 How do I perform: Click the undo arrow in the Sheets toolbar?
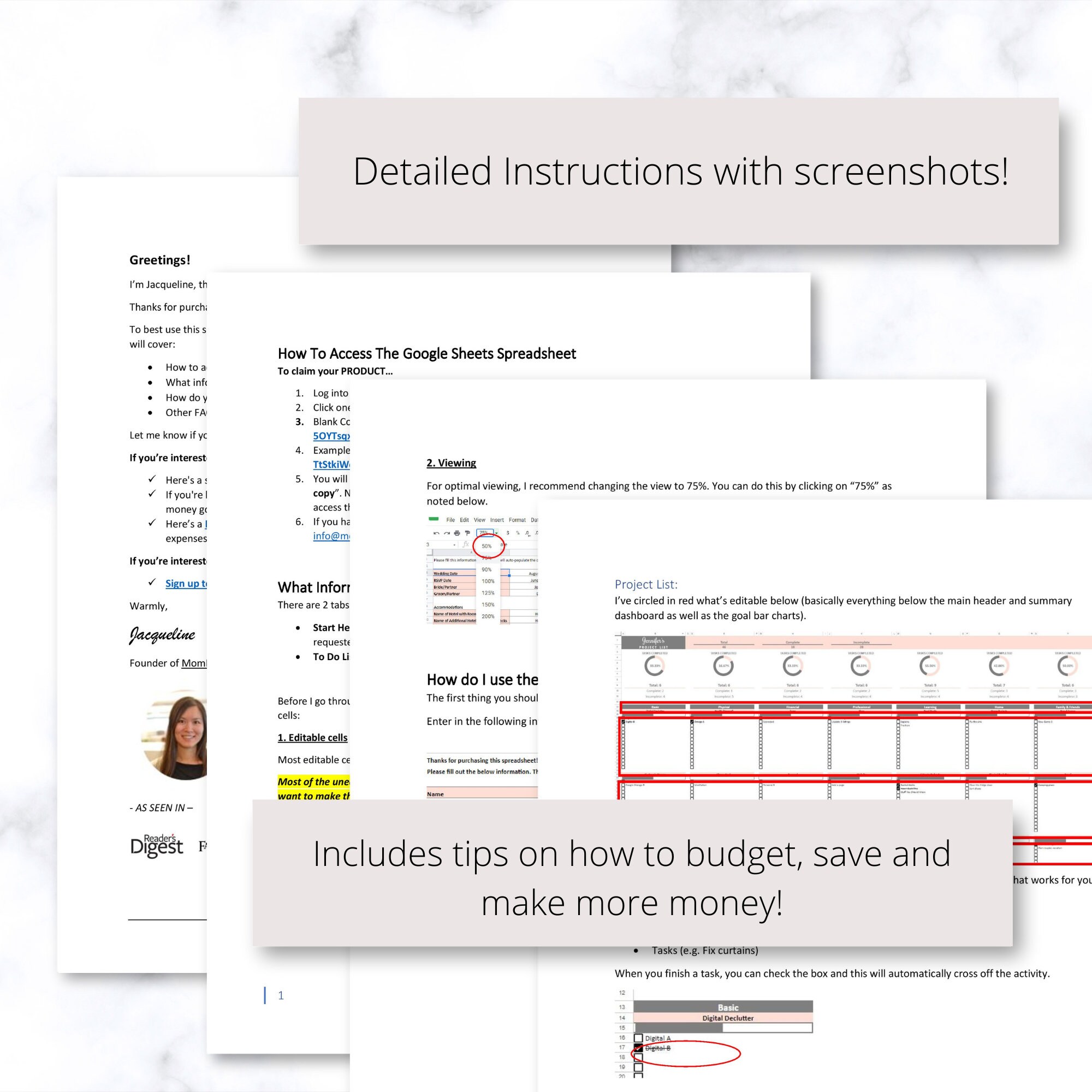436,533
